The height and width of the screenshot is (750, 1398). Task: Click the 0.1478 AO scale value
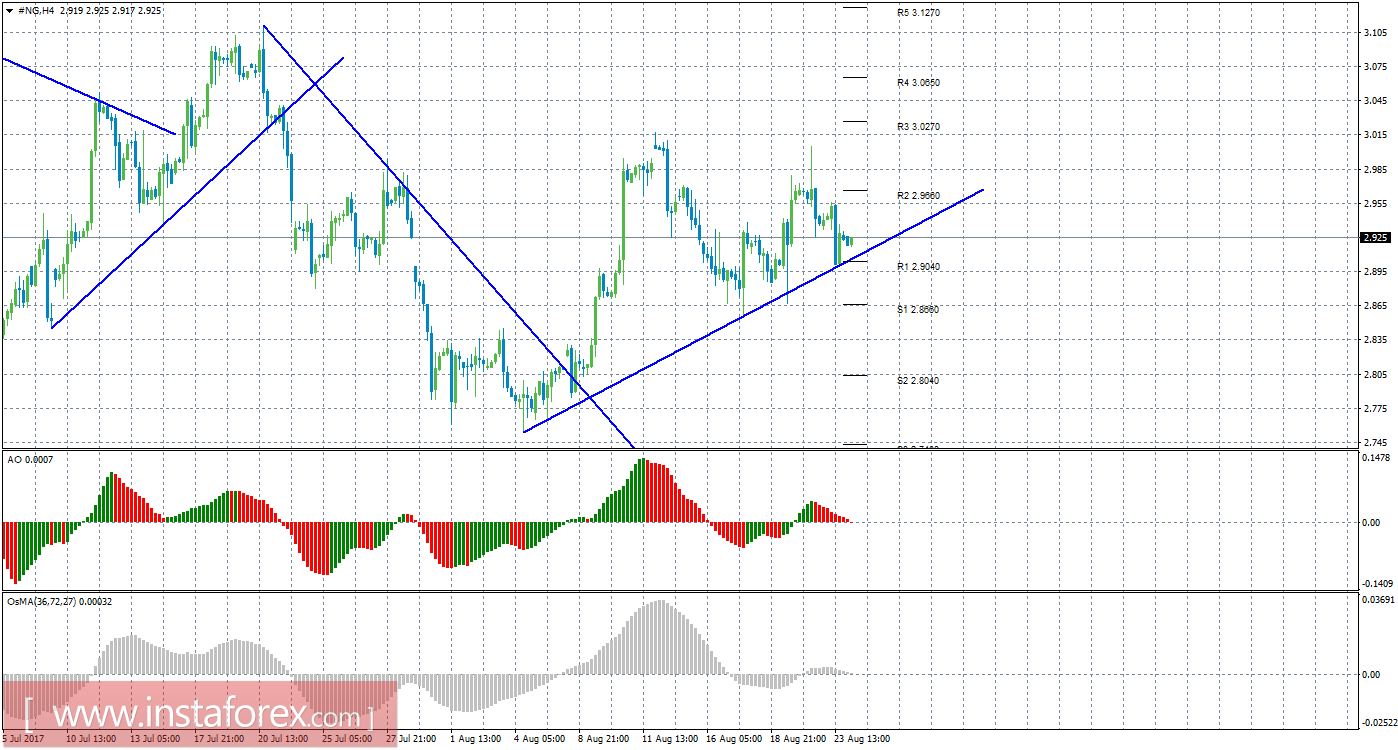(1376, 457)
